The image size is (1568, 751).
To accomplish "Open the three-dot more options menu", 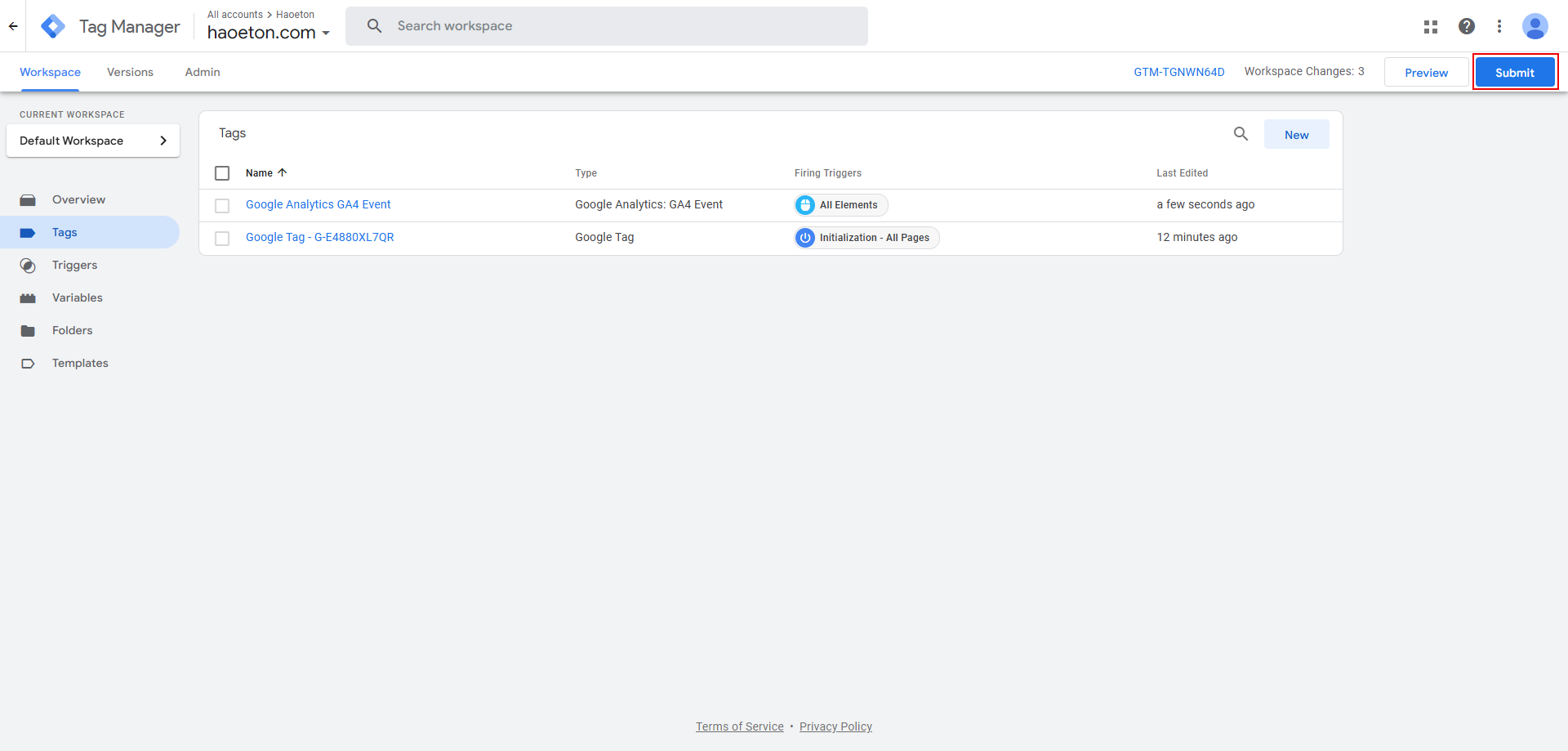I will tap(1499, 26).
